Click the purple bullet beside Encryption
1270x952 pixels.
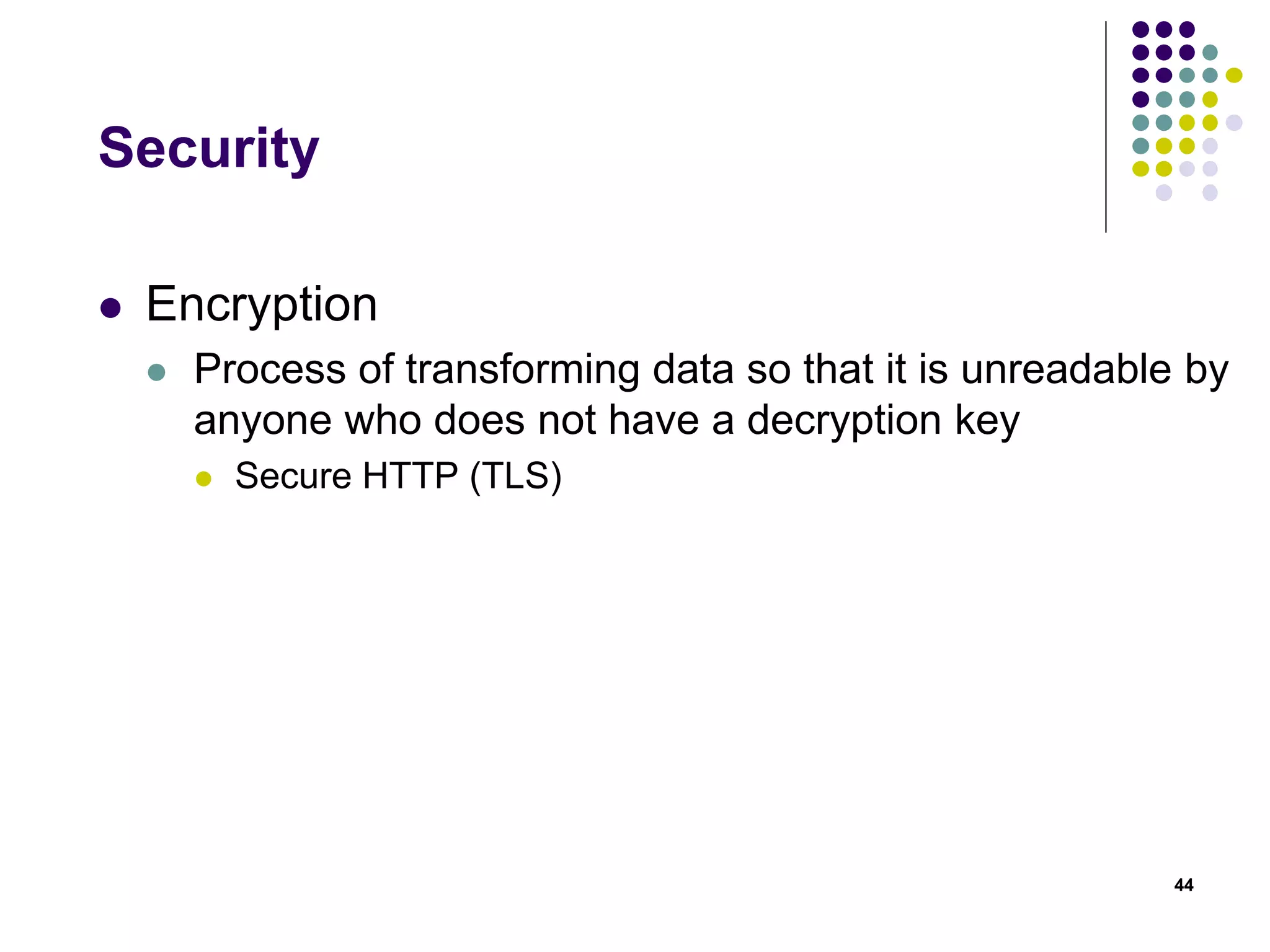tap(110, 308)
